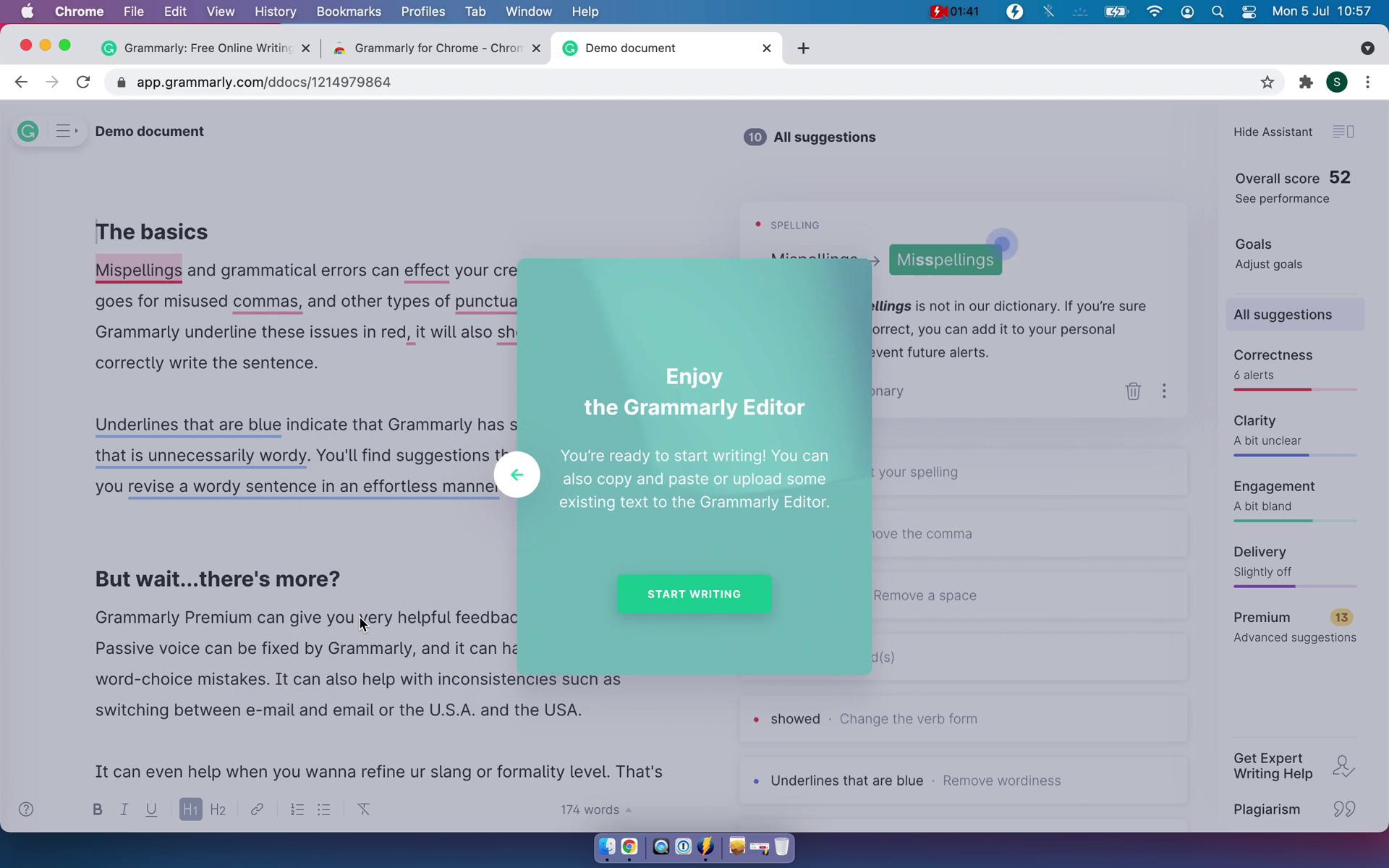This screenshot has width=1389, height=868.
Task: Insert a link with the link icon
Action: pos(257,809)
